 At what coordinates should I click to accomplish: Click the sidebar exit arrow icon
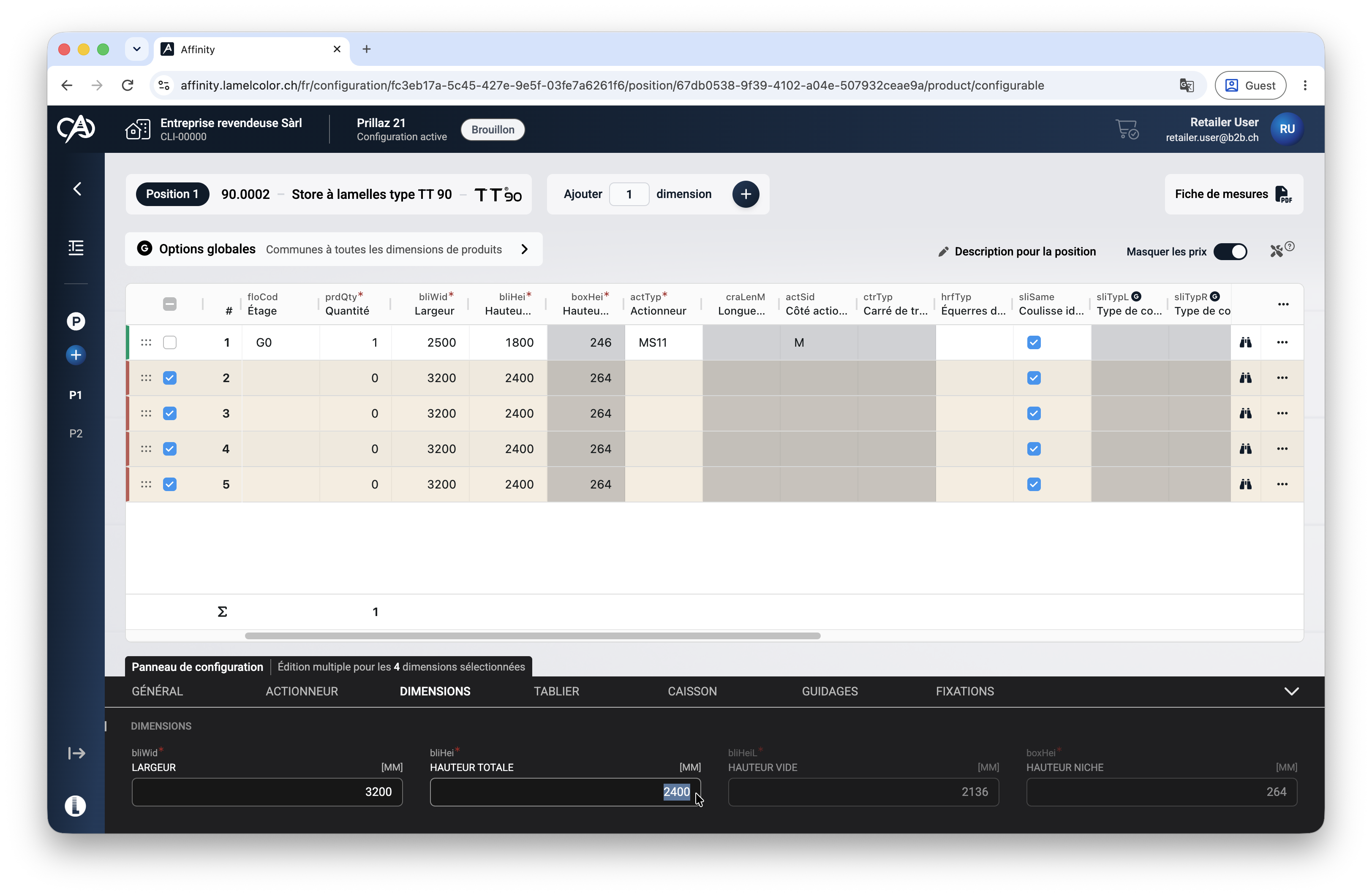[x=76, y=753]
